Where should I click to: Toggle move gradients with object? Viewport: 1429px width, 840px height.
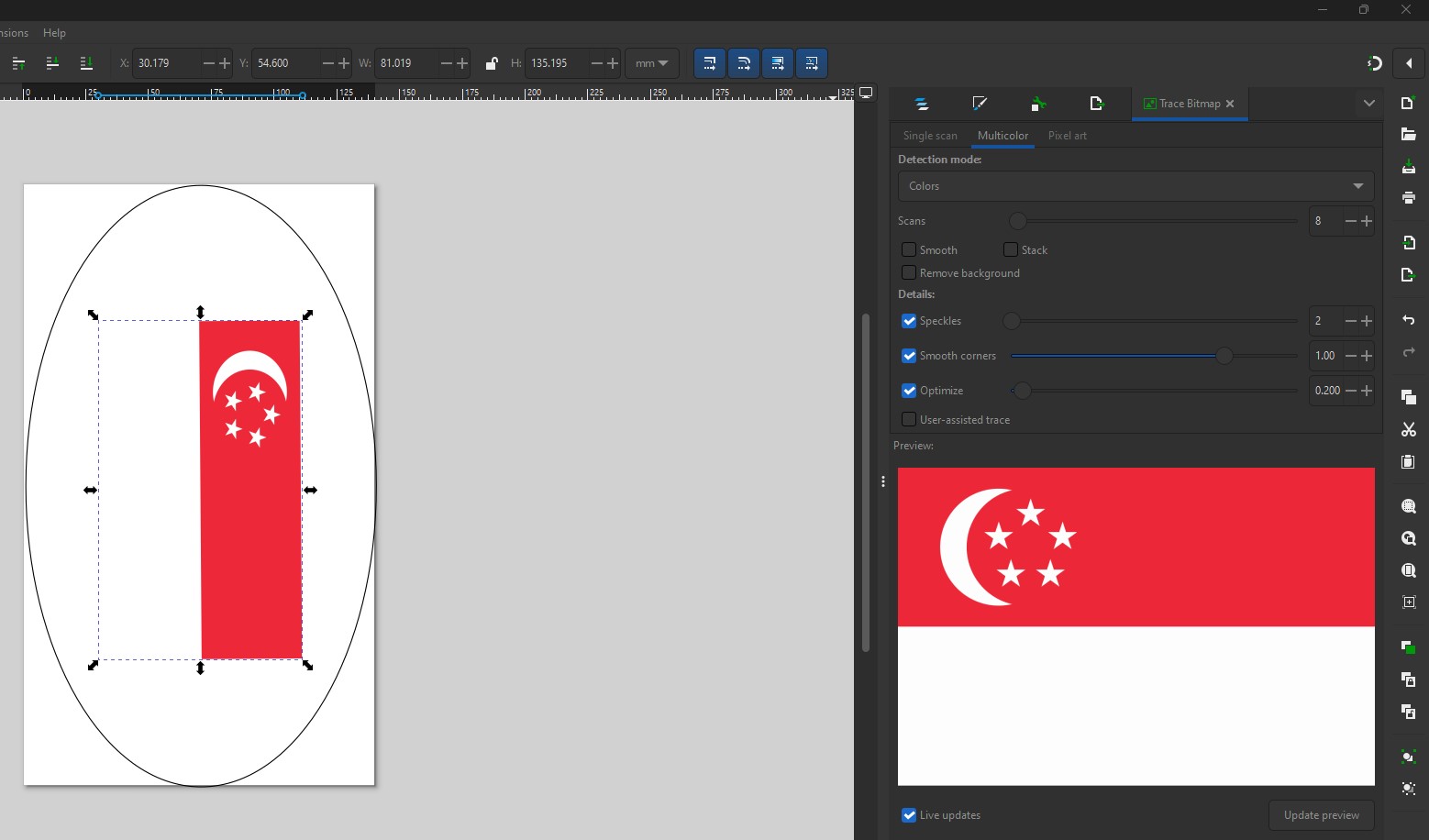click(x=778, y=63)
